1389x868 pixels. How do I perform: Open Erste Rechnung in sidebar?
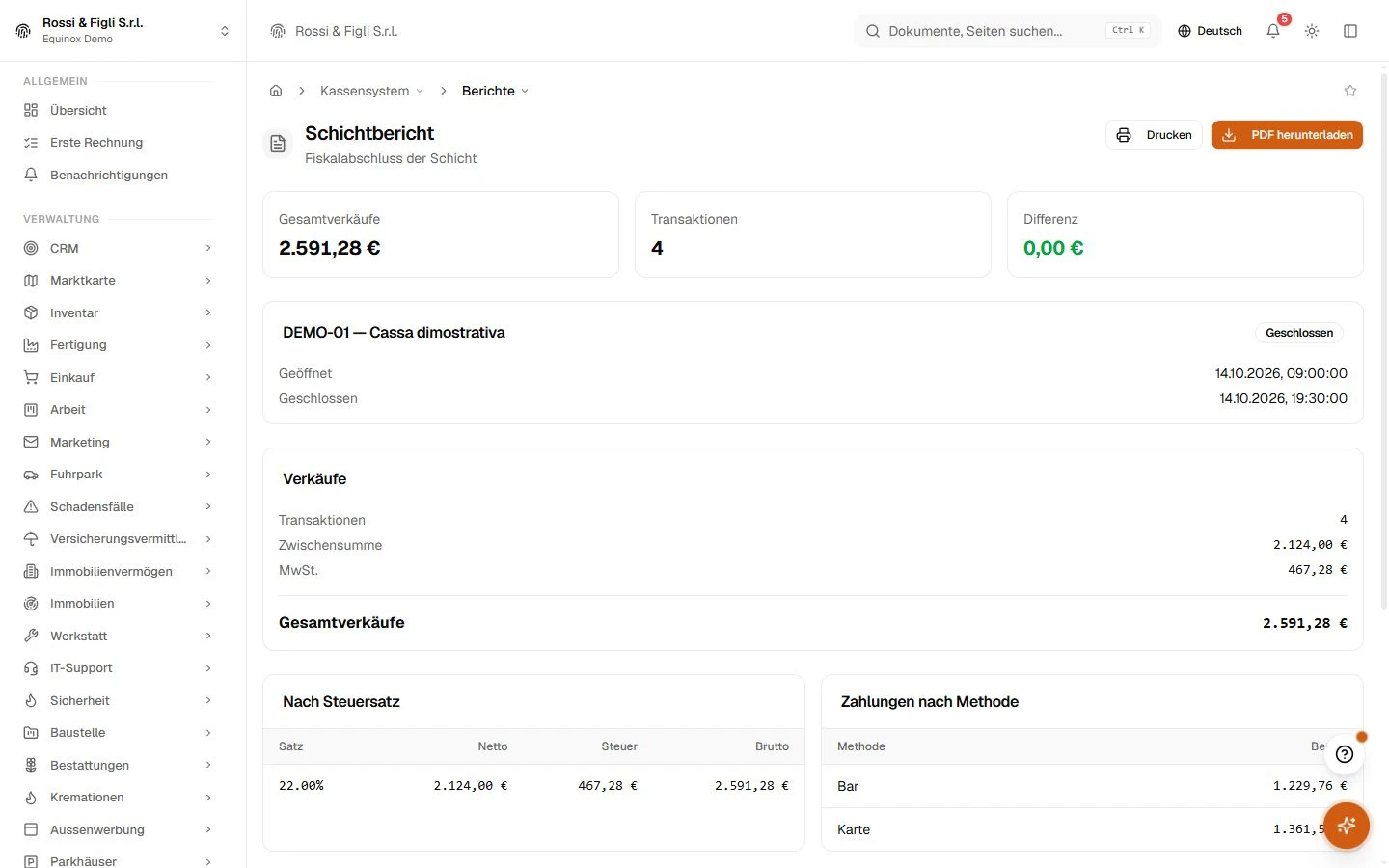point(118,143)
